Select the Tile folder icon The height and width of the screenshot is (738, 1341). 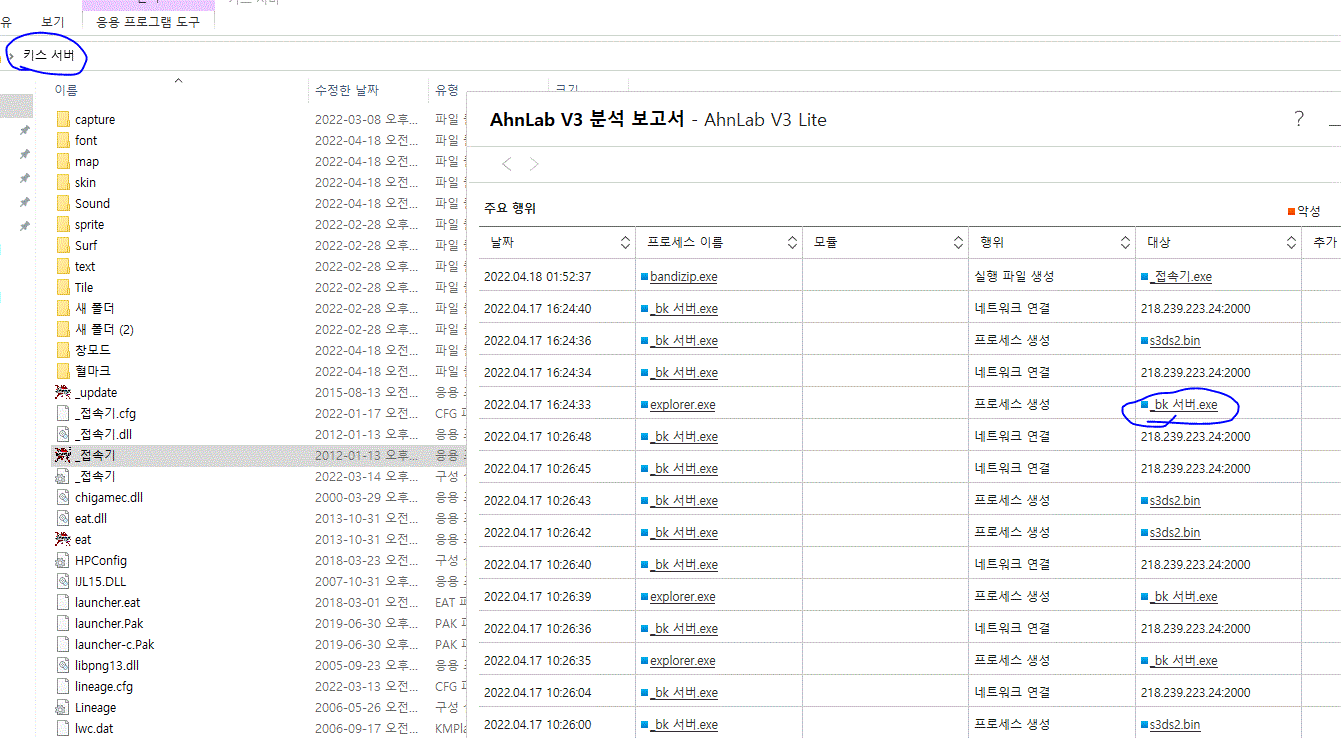(63, 287)
